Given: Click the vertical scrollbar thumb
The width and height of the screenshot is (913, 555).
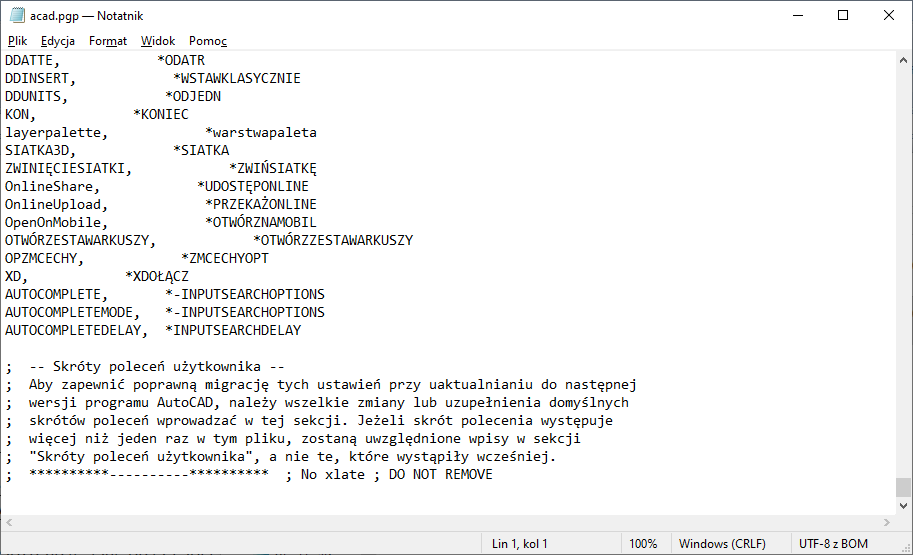Looking at the screenshot, I should 904,487.
